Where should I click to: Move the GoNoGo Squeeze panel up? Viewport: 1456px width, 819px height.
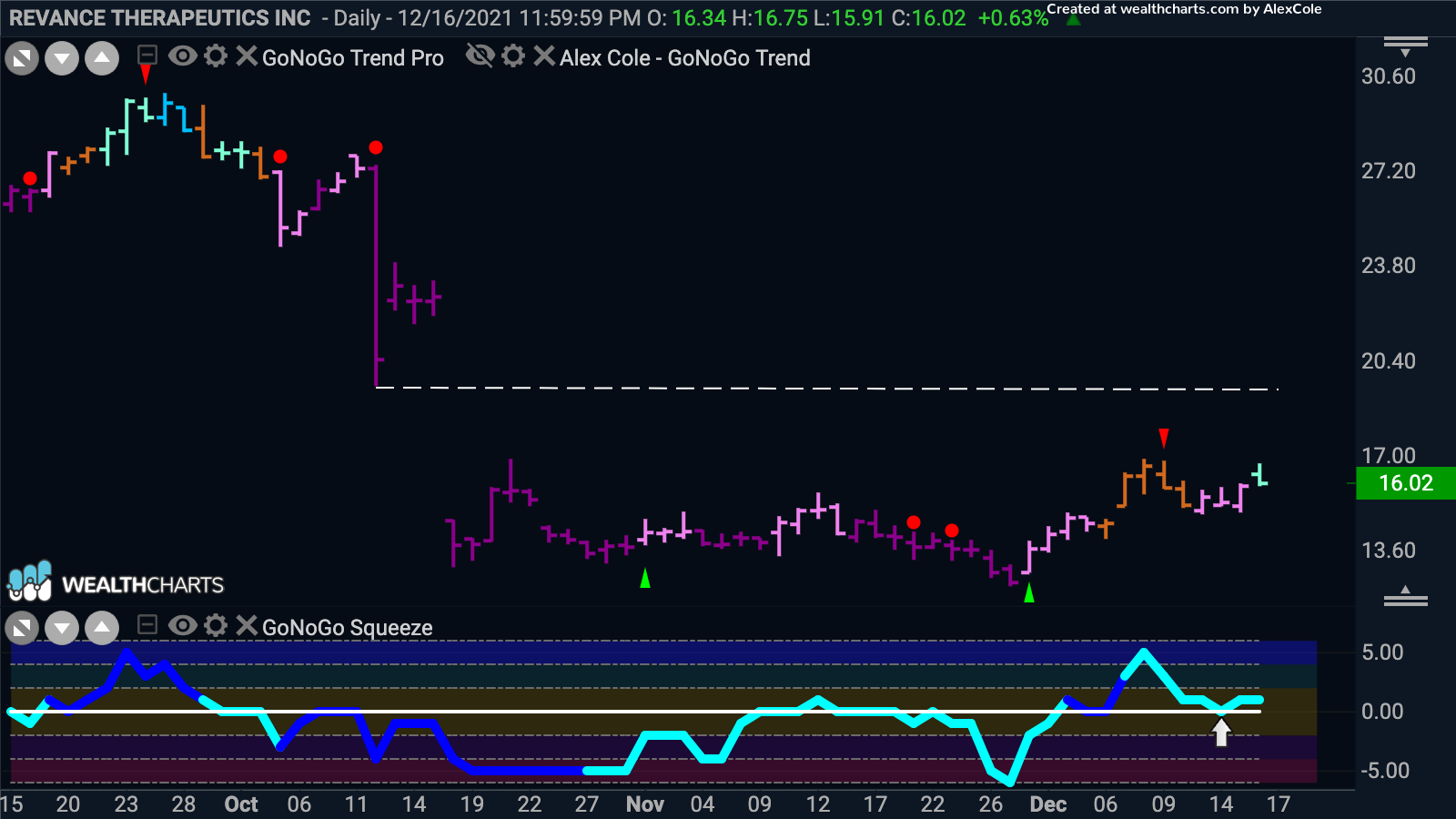click(x=102, y=628)
